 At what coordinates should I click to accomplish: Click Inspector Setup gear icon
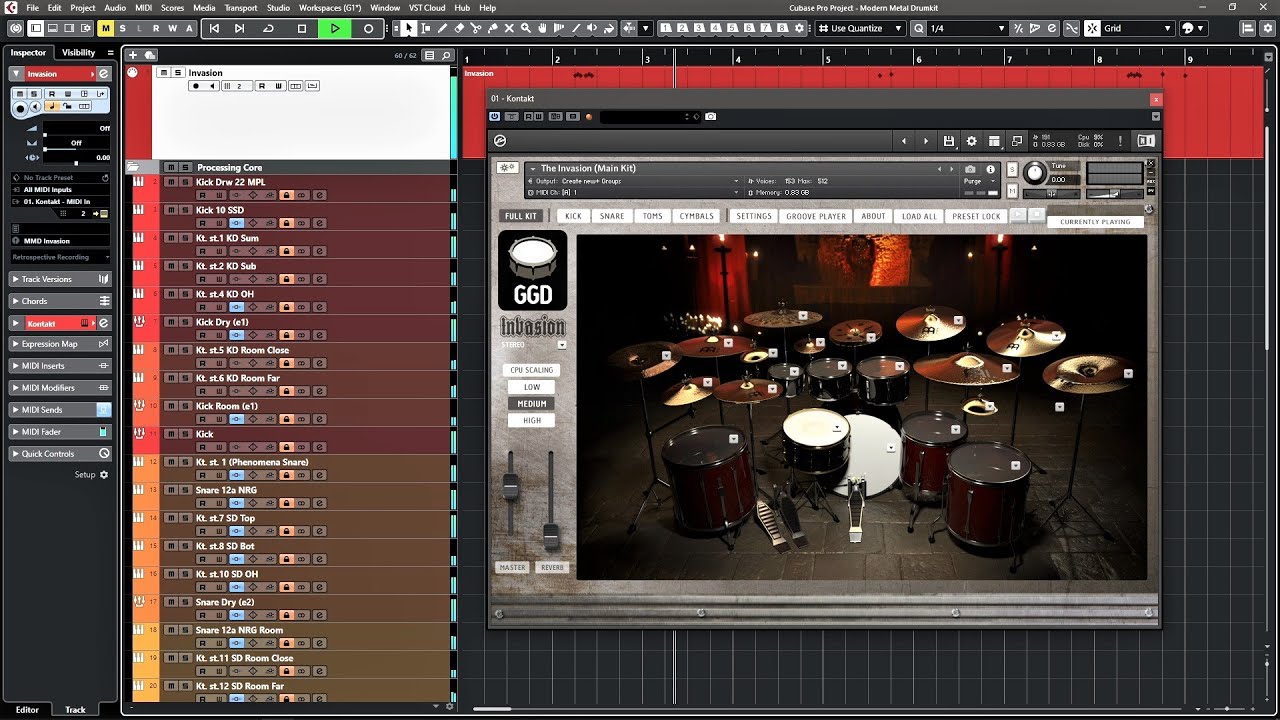point(103,474)
